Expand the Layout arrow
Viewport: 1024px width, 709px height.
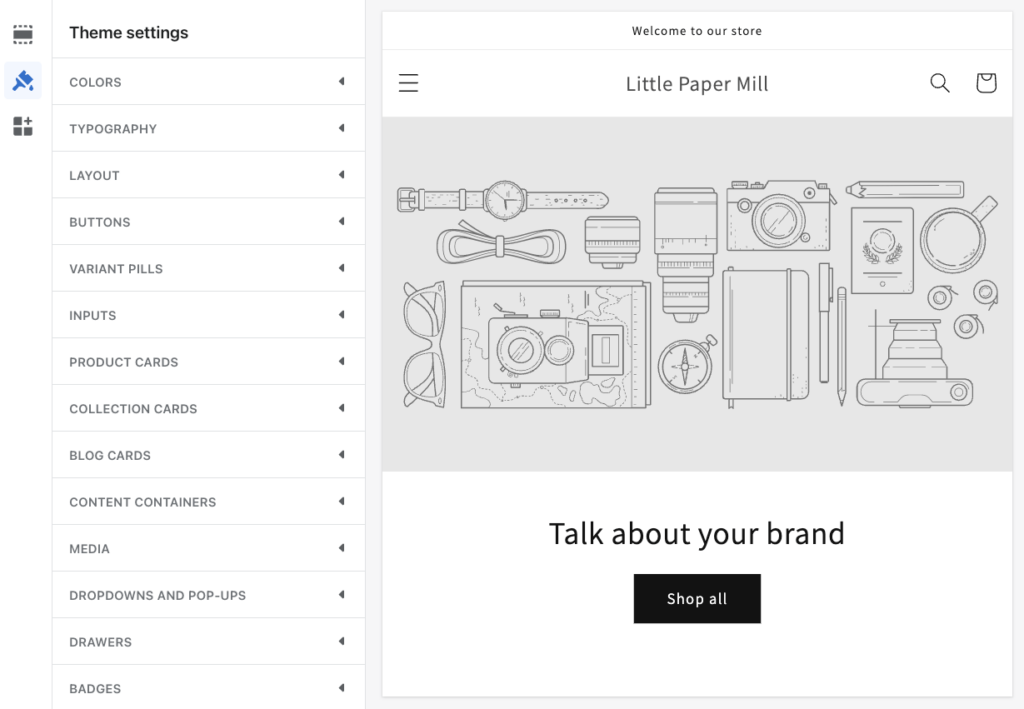tap(342, 175)
